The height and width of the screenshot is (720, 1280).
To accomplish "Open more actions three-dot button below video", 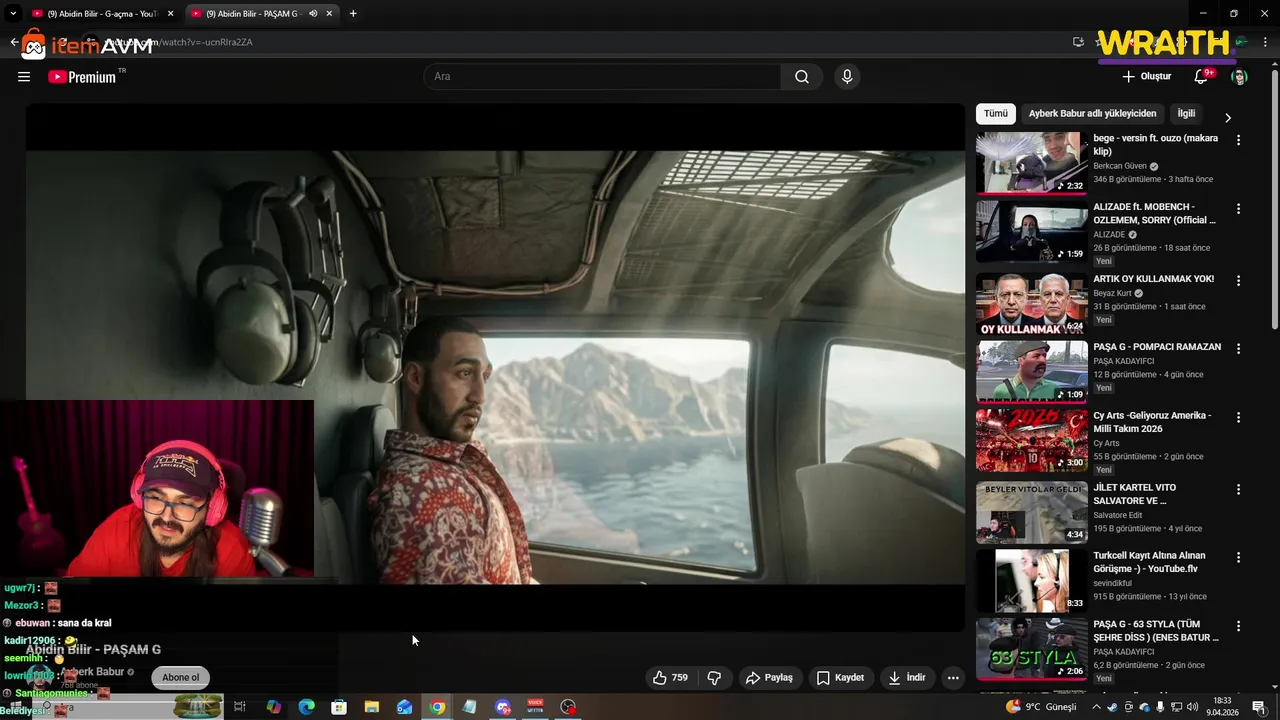I will point(953,678).
